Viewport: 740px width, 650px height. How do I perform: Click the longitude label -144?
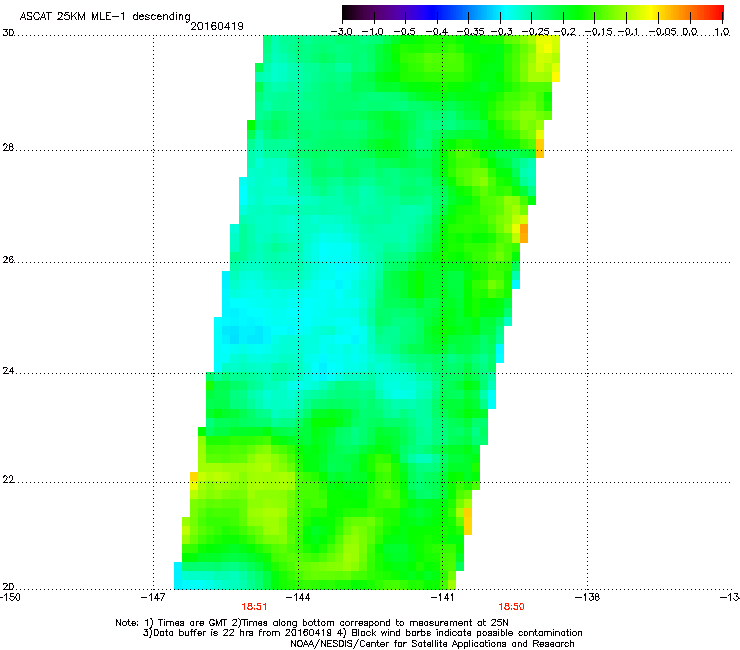coord(298,597)
